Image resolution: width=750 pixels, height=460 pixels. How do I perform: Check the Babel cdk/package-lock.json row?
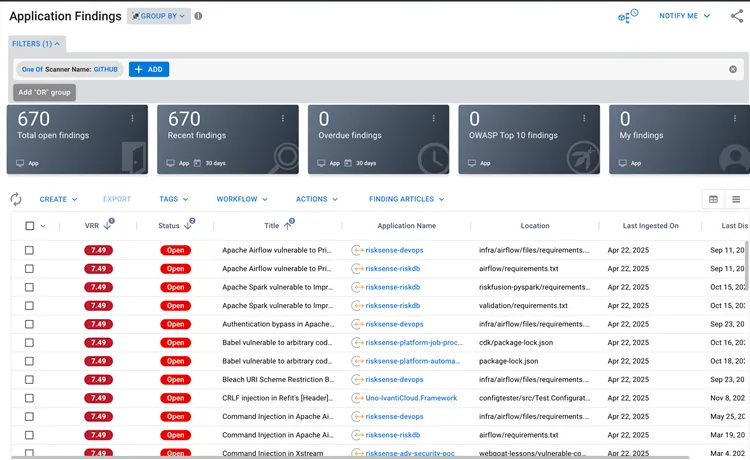pos(29,342)
